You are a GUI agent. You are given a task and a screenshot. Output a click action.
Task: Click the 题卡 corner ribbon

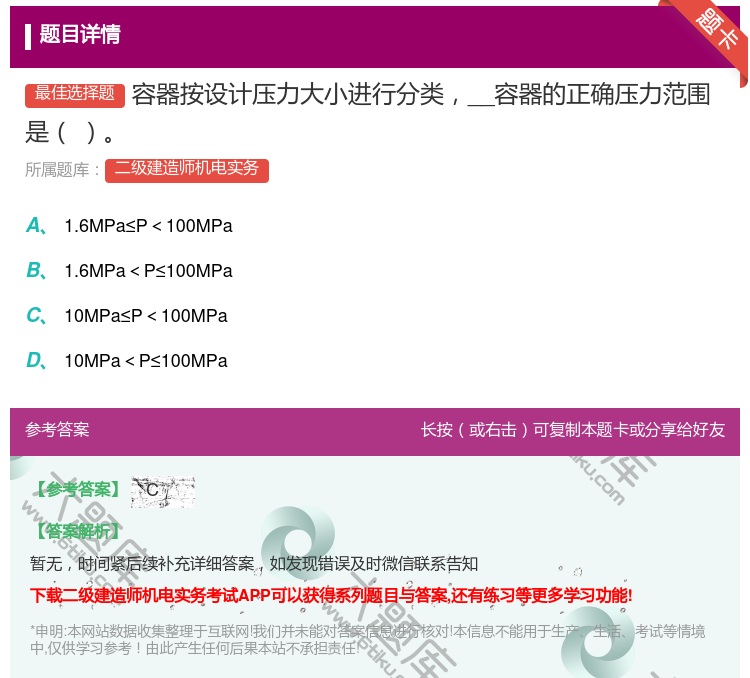(x=715, y=33)
